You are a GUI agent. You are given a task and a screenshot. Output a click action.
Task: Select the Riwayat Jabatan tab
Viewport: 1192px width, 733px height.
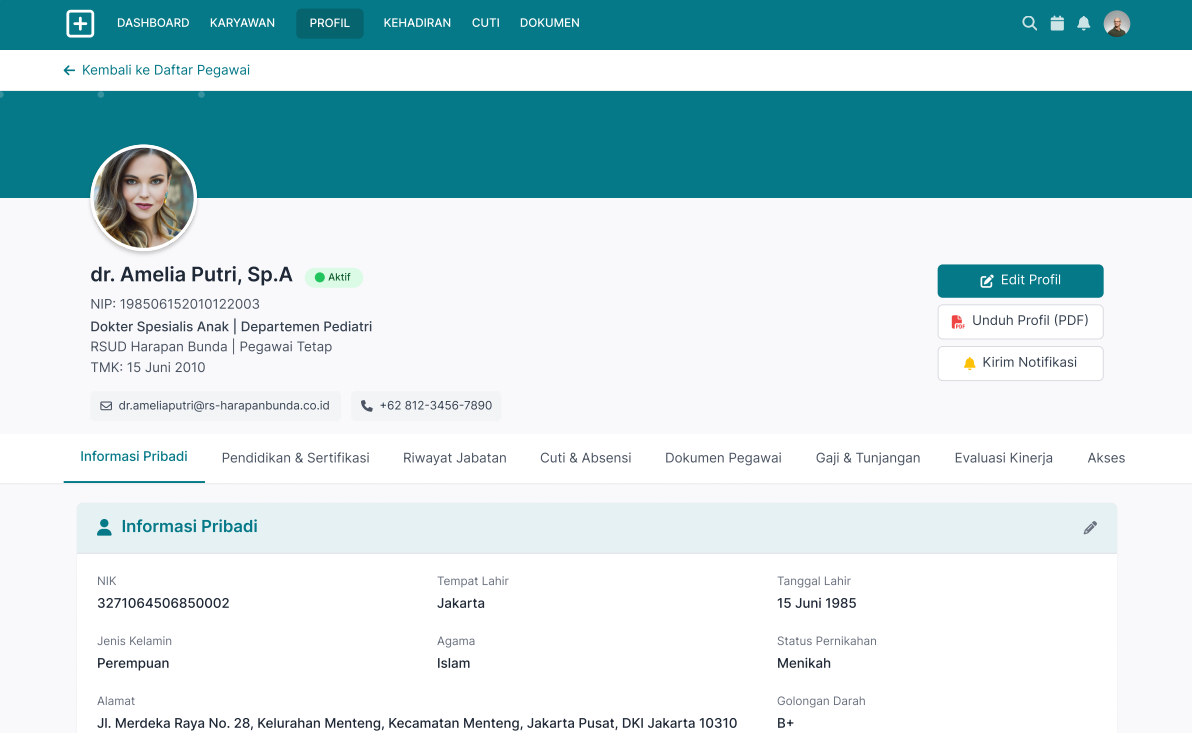(x=455, y=458)
